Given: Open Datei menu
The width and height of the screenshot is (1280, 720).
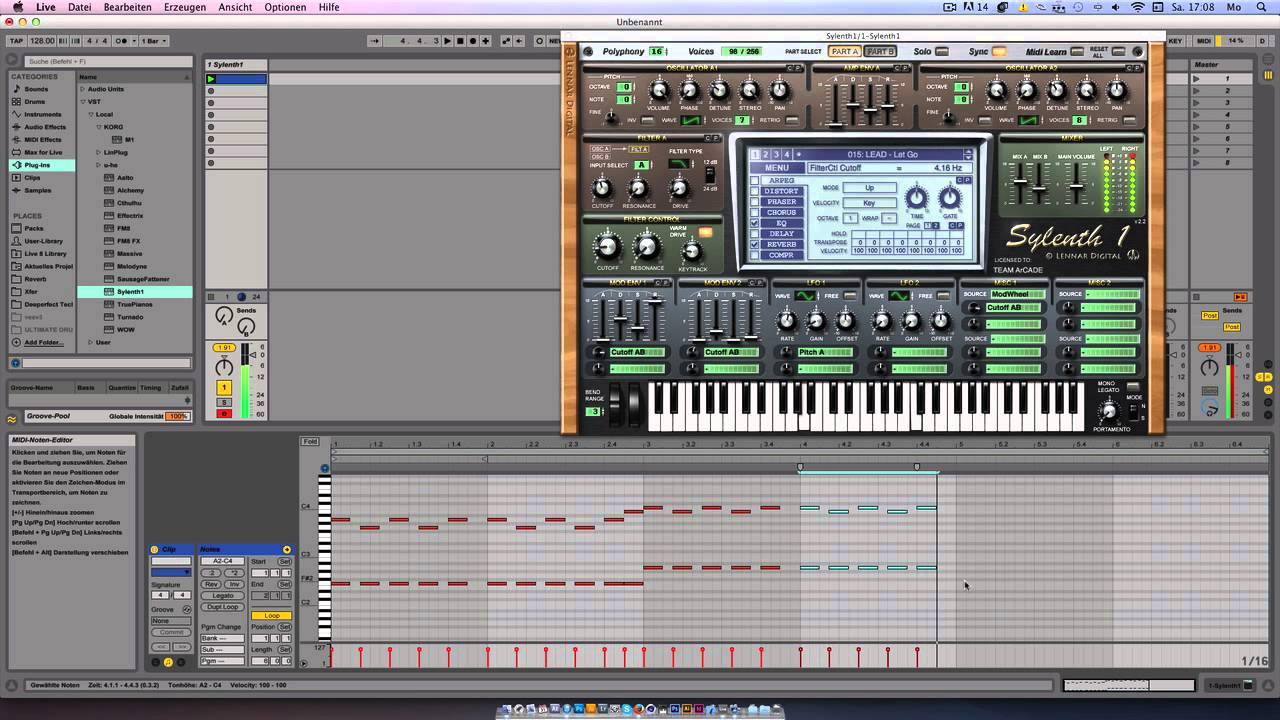Looking at the screenshot, I should click(79, 7).
